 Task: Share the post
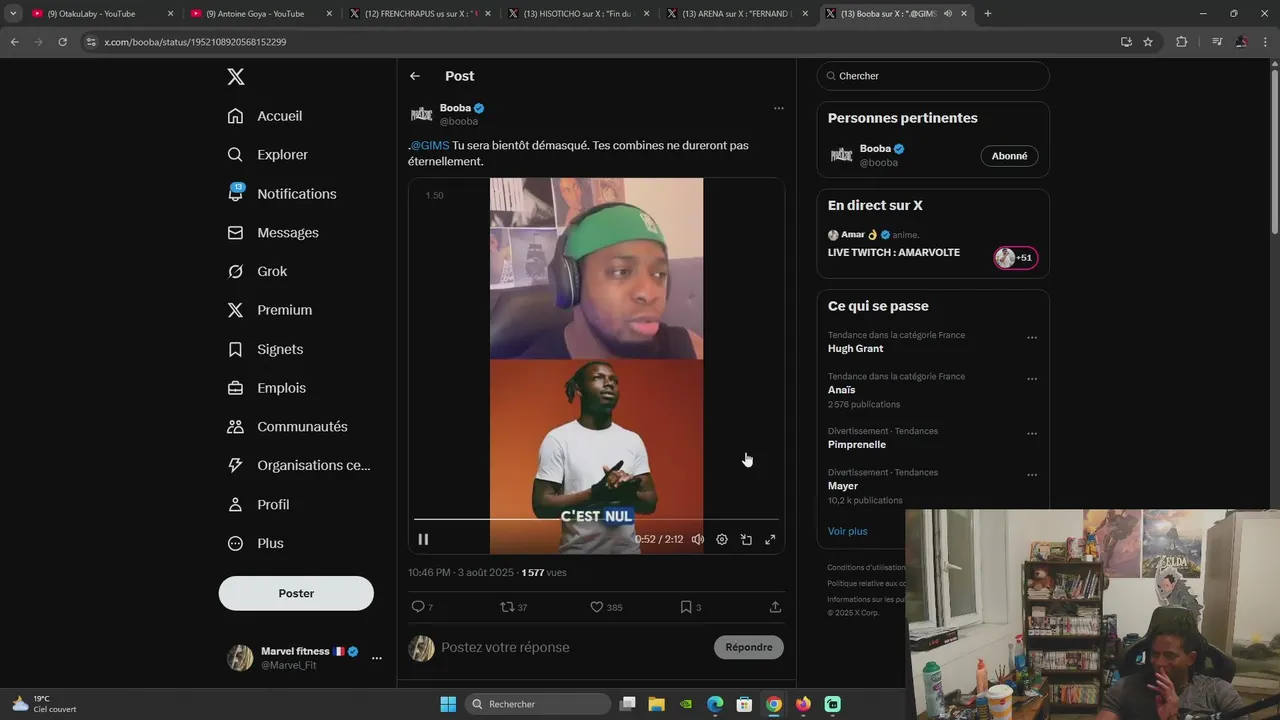pyautogui.click(x=775, y=607)
